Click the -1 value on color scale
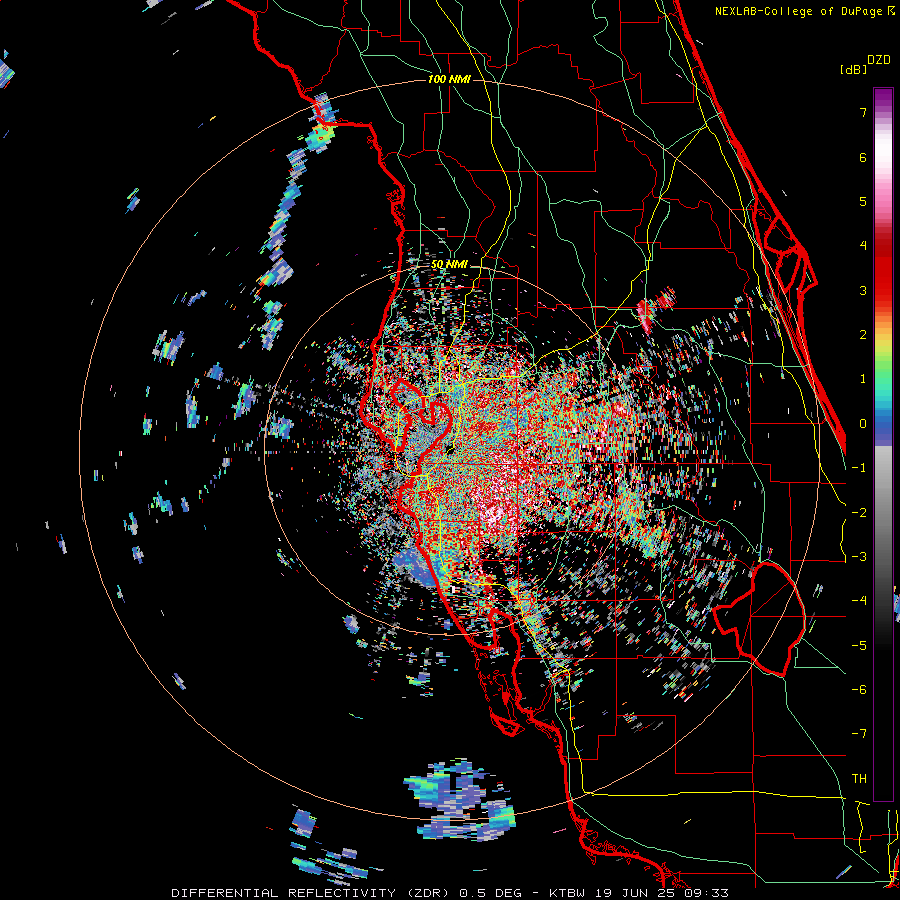This screenshot has width=900, height=900. coord(859,468)
